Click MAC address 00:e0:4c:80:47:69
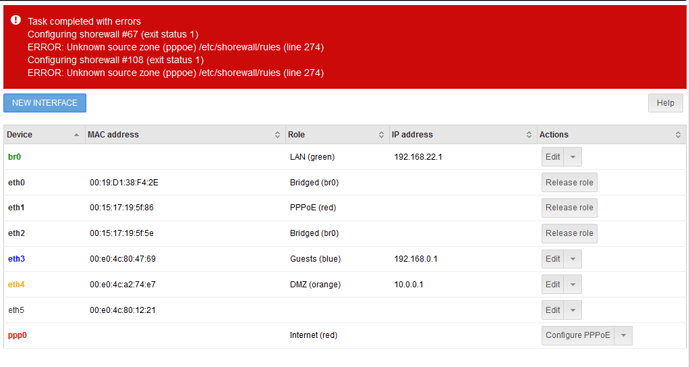 point(123,259)
